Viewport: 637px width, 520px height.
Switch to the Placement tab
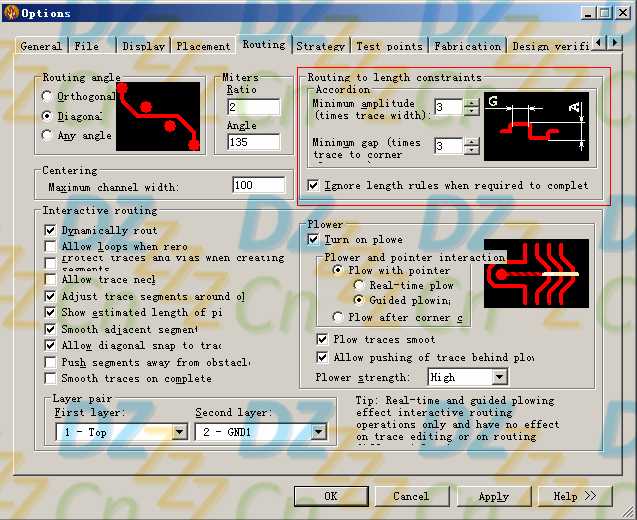pos(203,46)
